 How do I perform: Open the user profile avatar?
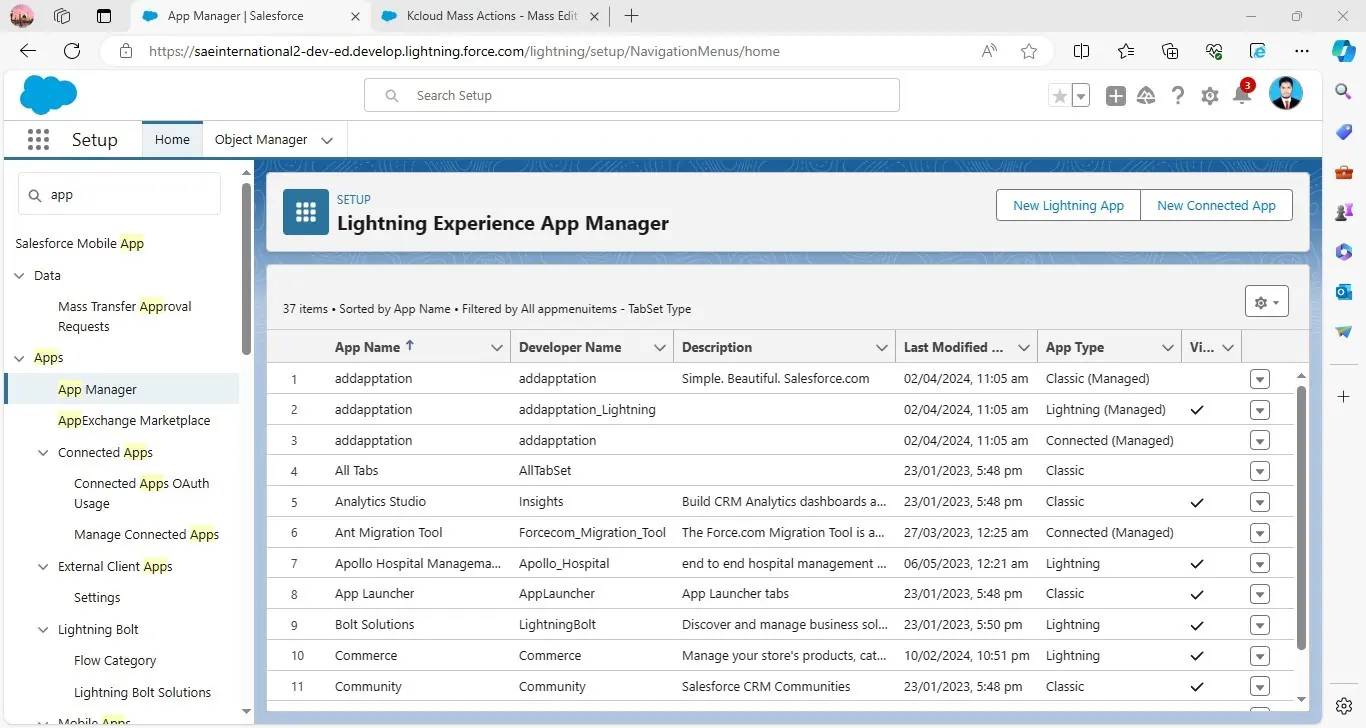point(1285,95)
